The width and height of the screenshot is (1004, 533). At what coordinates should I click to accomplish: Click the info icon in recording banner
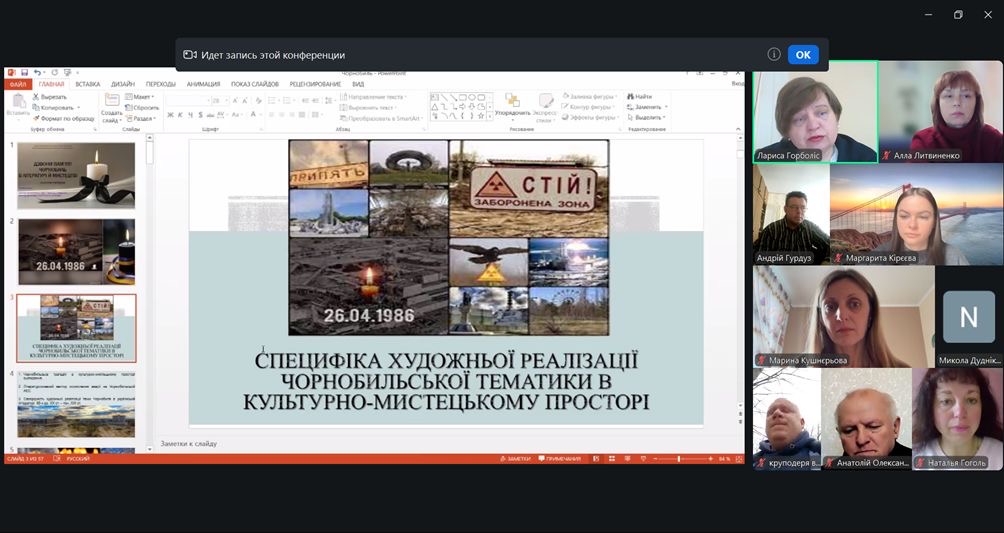[x=774, y=54]
